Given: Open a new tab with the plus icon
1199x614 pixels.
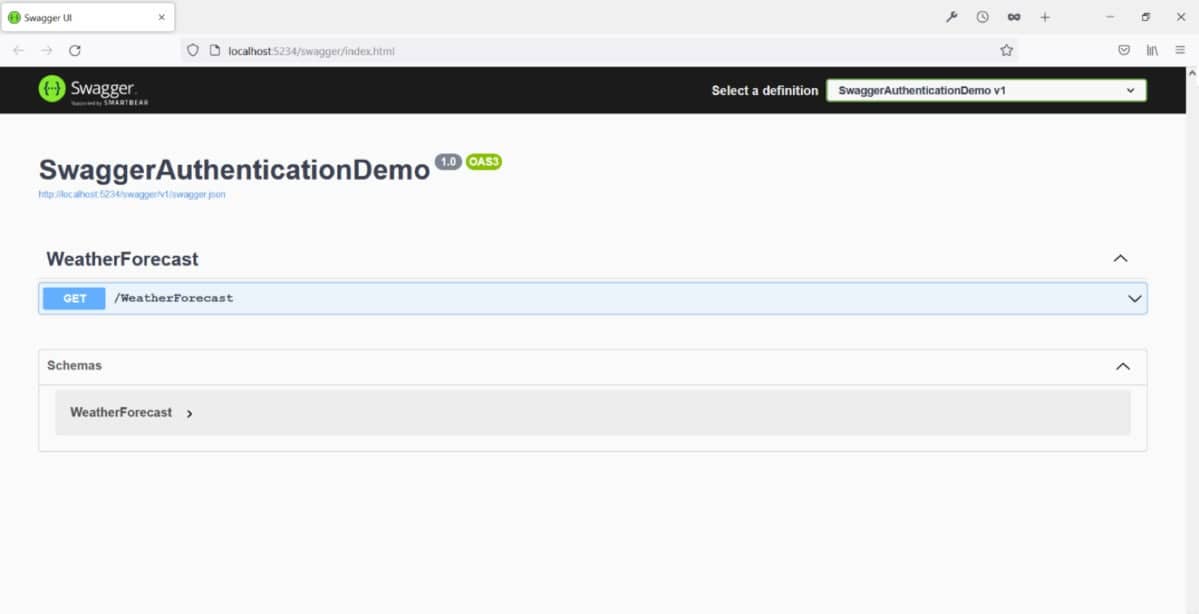Looking at the screenshot, I should click(x=1045, y=17).
